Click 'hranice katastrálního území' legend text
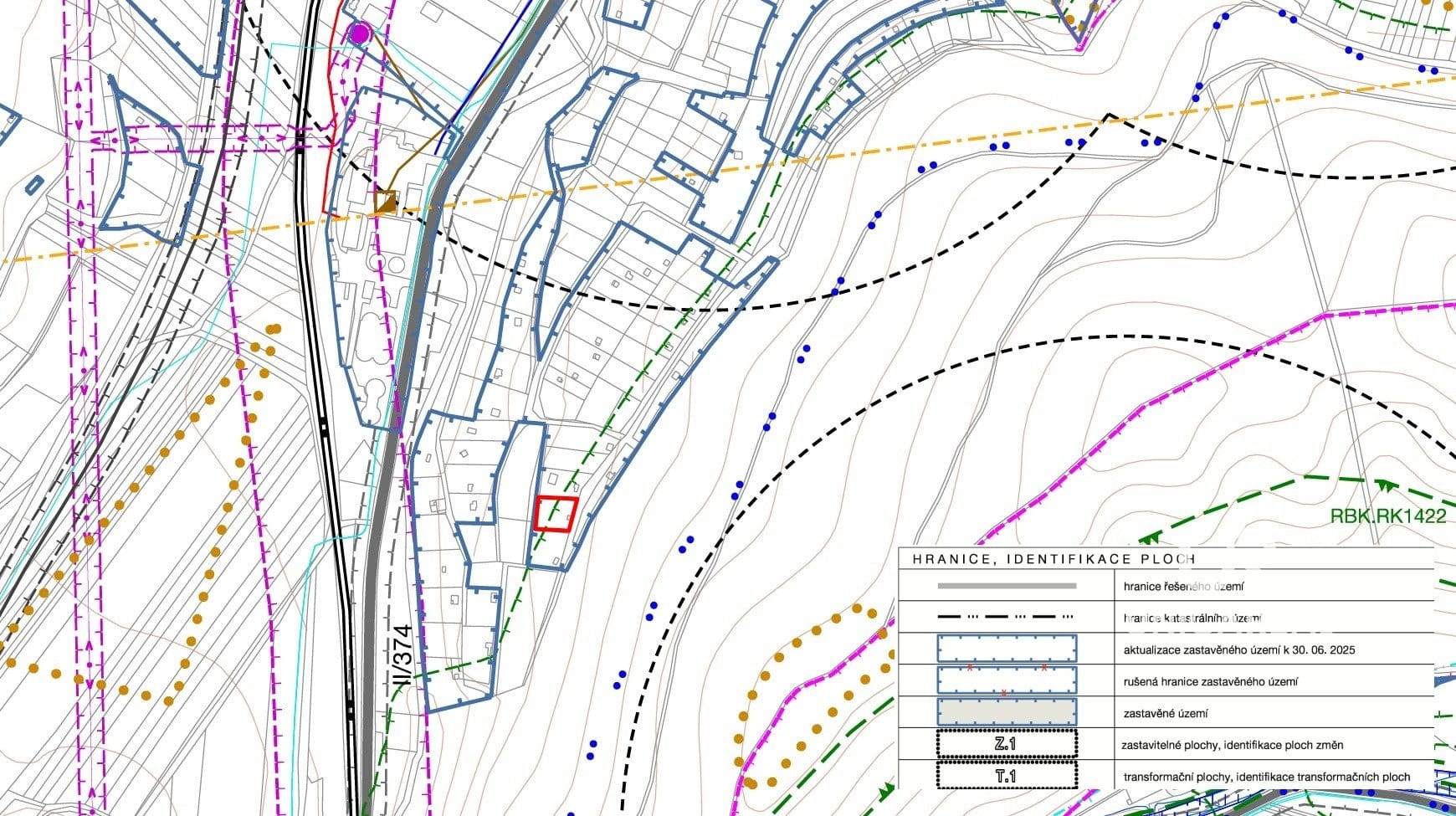The width and height of the screenshot is (1456, 816). pos(1192,618)
